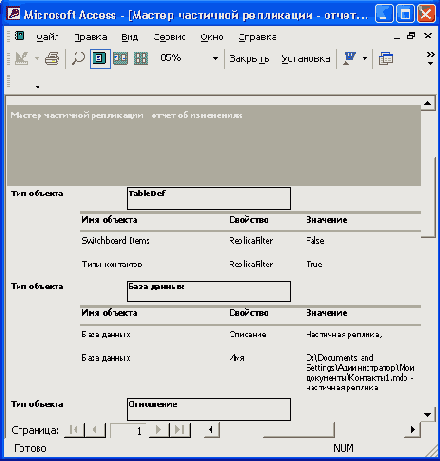Click the View design mode icon

(x=22, y=59)
